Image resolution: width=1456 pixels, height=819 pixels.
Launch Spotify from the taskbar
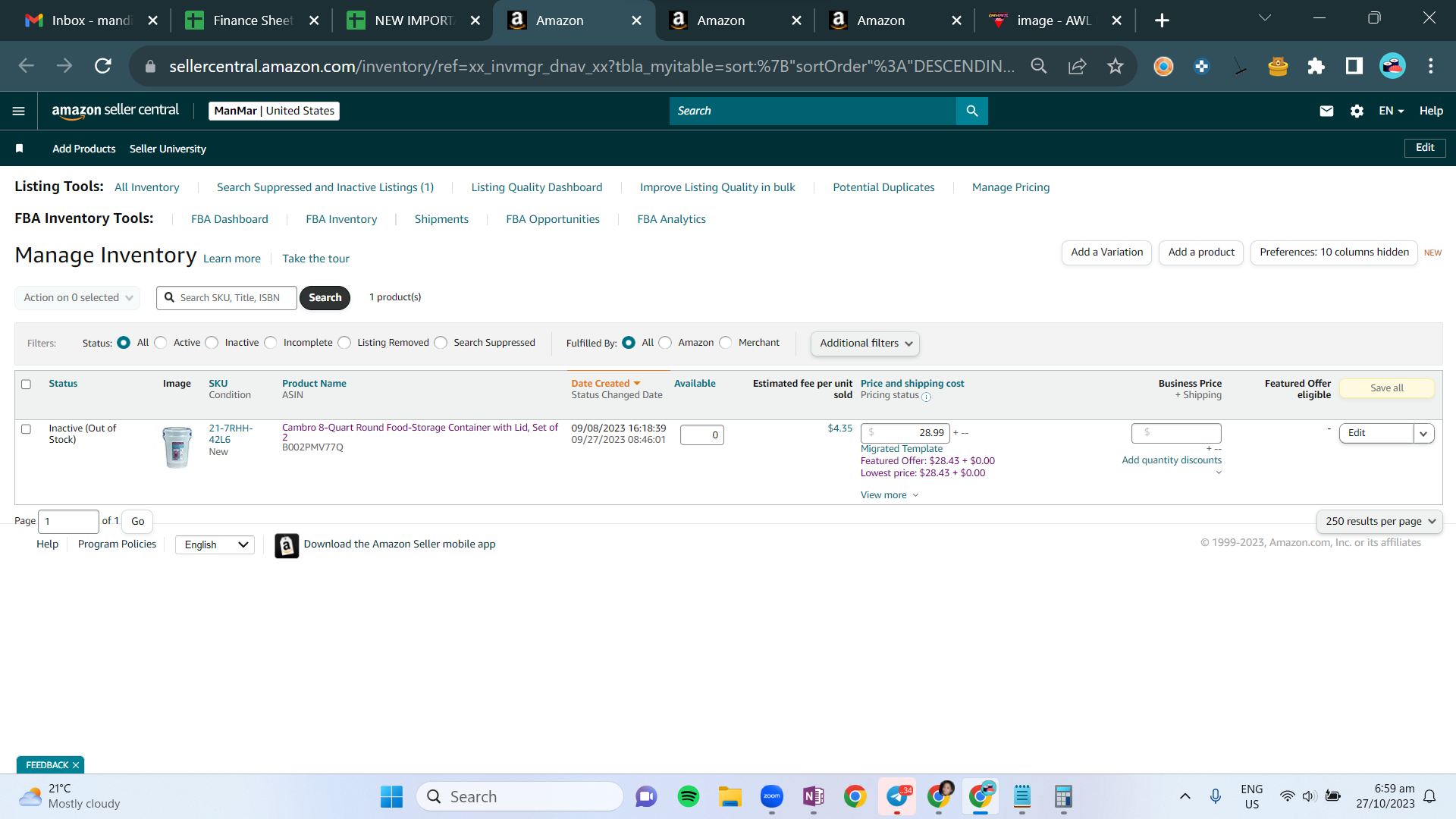[x=689, y=796]
